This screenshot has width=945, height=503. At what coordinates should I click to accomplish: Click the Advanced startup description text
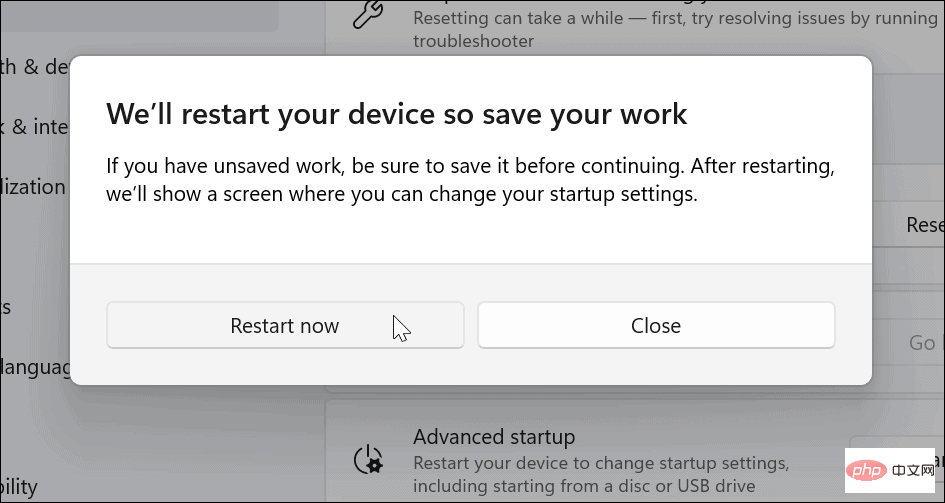pos(601,475)
